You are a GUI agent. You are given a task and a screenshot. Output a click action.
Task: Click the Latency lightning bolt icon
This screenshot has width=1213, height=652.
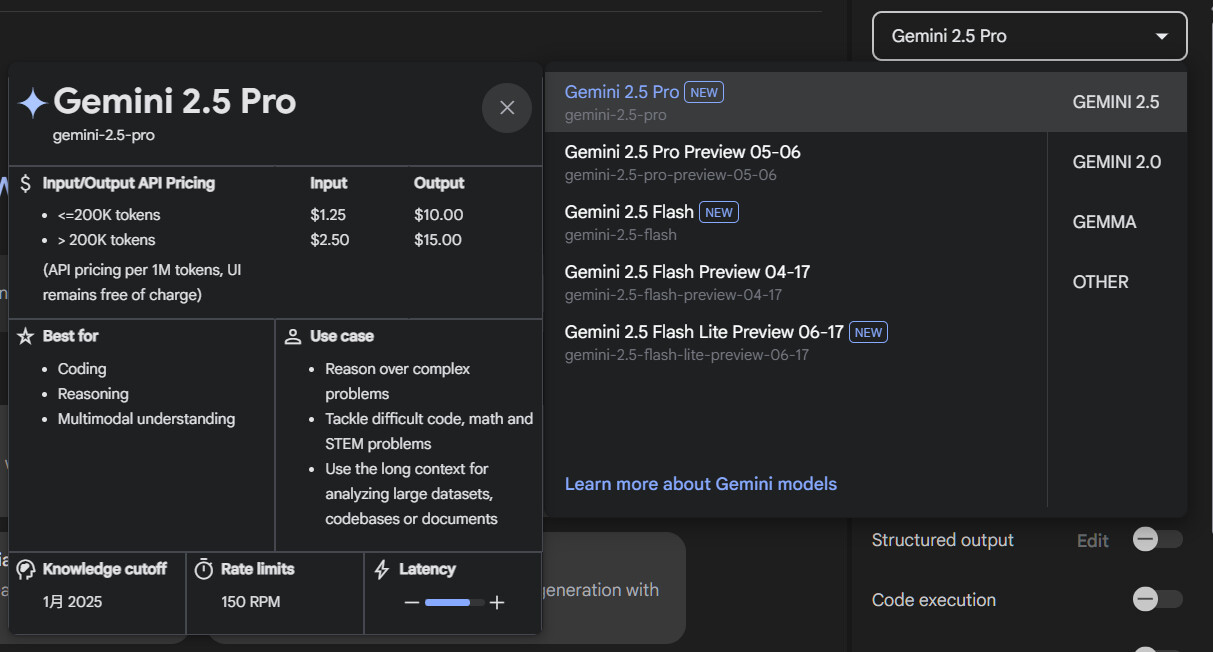[381, 570]
